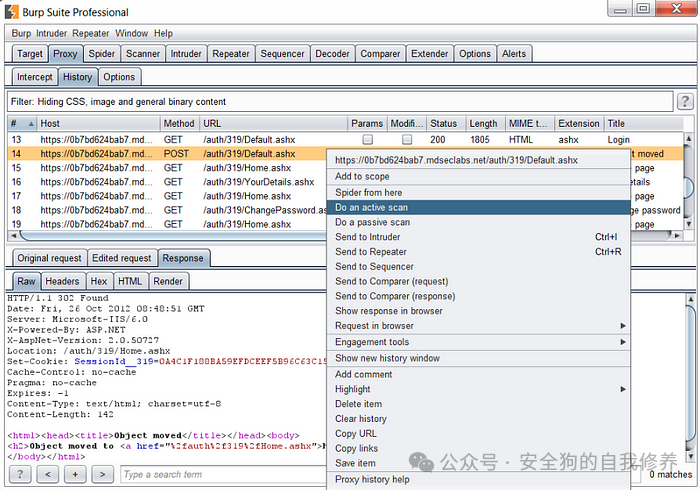The width and height of the screenshot is (700, 490).
Task: Choose Add comment in context menu
Action: click(478, 374)
